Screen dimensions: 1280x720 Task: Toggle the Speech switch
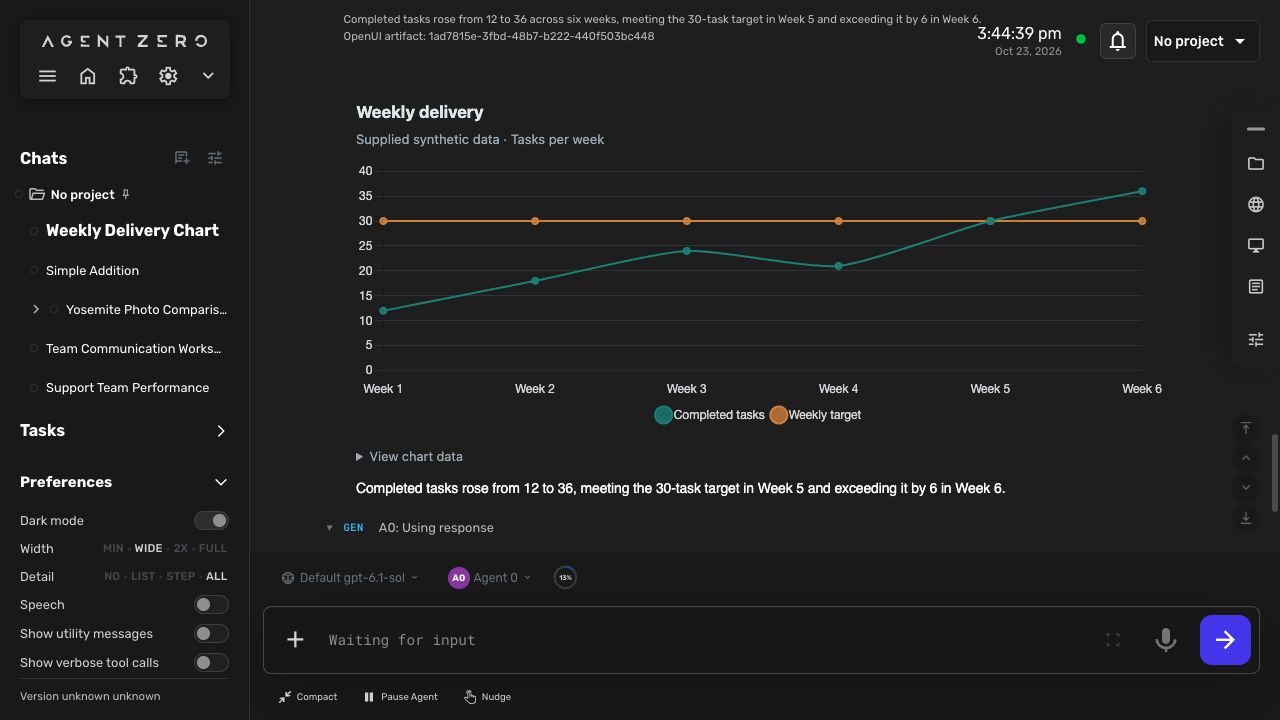(x=211, y=605)
